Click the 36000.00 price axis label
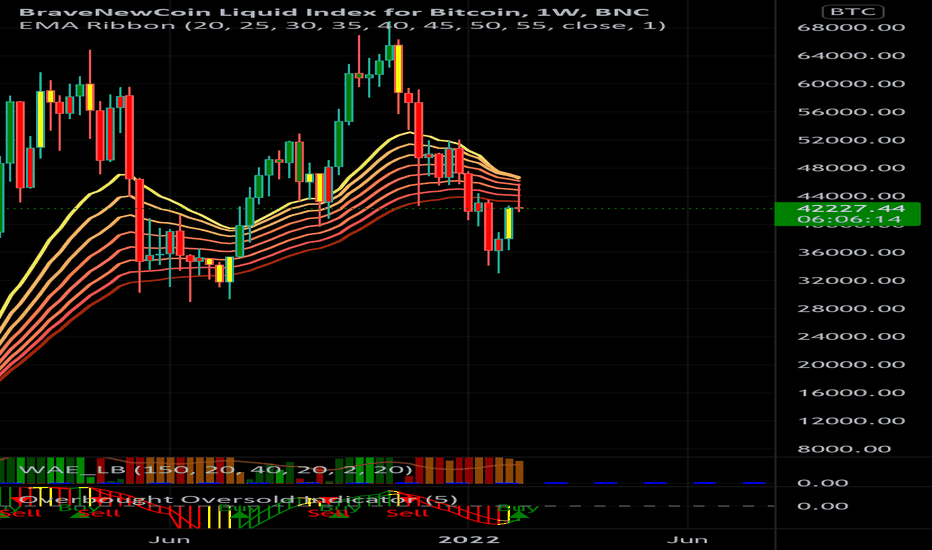 pyautogui.click(x=851, y=252)
